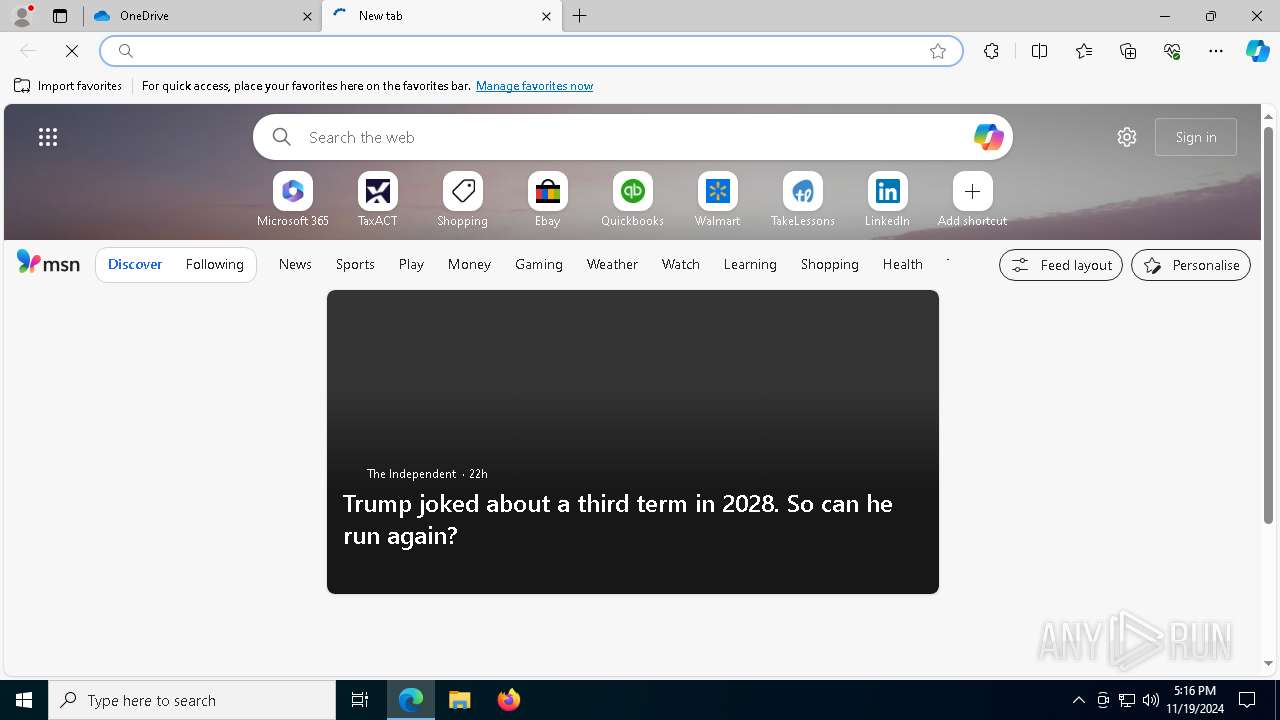The width and height of the screenshot is (1280, 720).
Task: Click Import favorites
Action: coord(68,86)
